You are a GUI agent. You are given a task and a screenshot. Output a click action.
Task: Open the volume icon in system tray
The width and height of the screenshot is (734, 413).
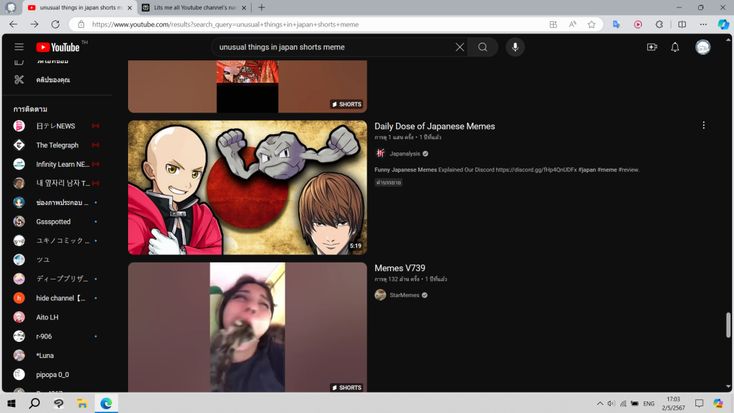[x=611, y=403]
